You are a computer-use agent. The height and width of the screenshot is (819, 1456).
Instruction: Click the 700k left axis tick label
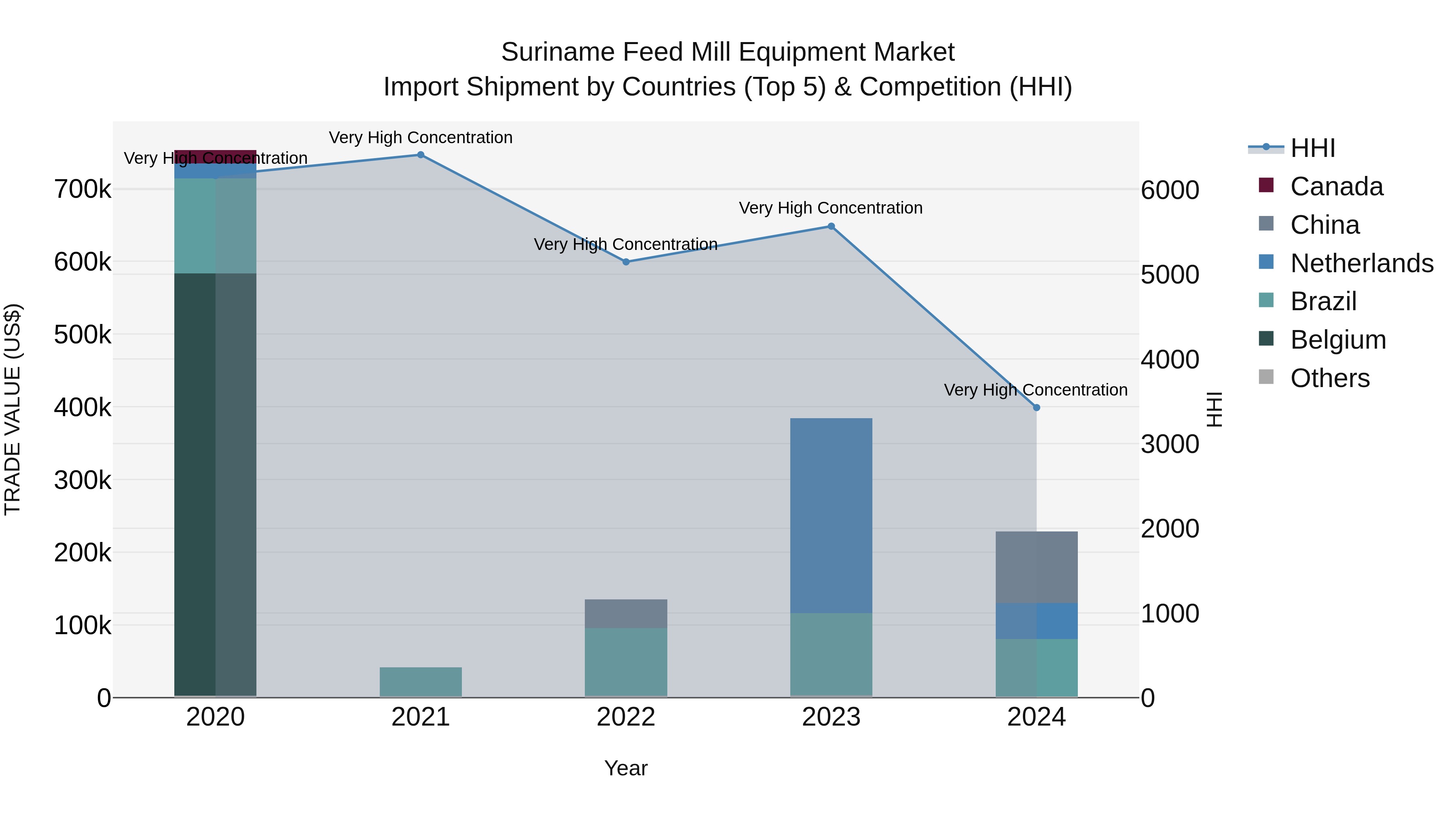(x=83, y=189)
